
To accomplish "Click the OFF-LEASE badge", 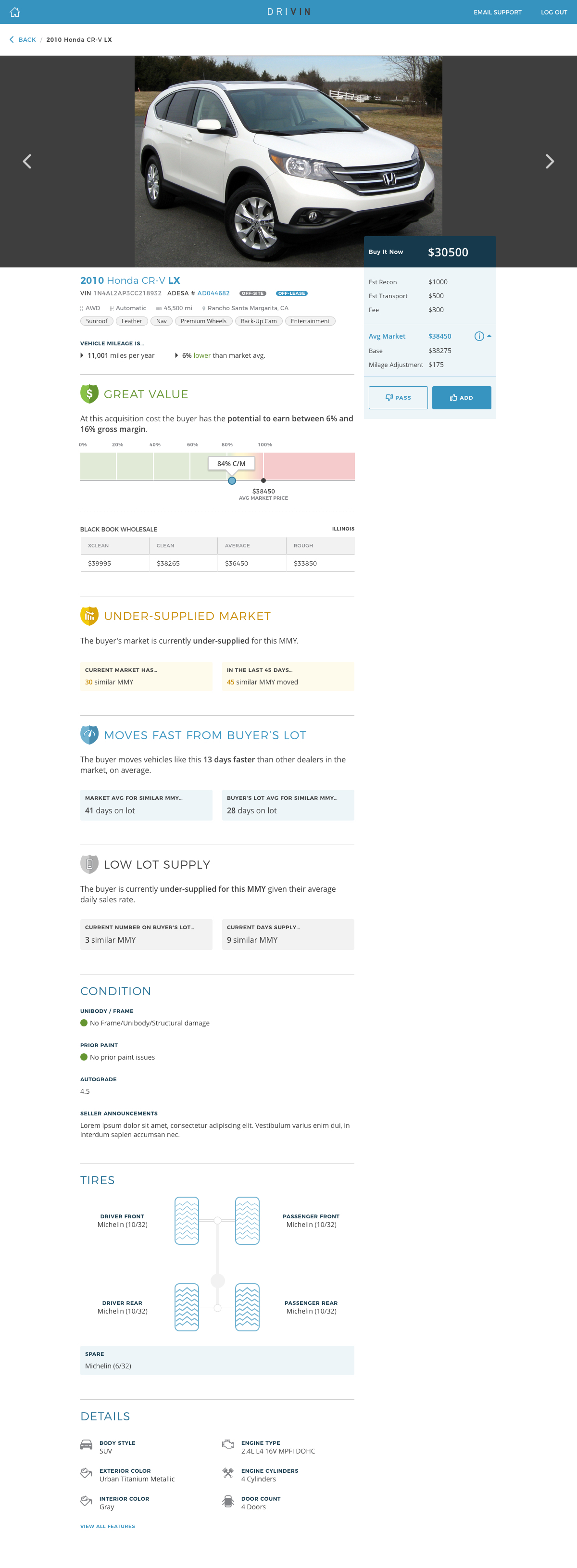I will (291, 293).
